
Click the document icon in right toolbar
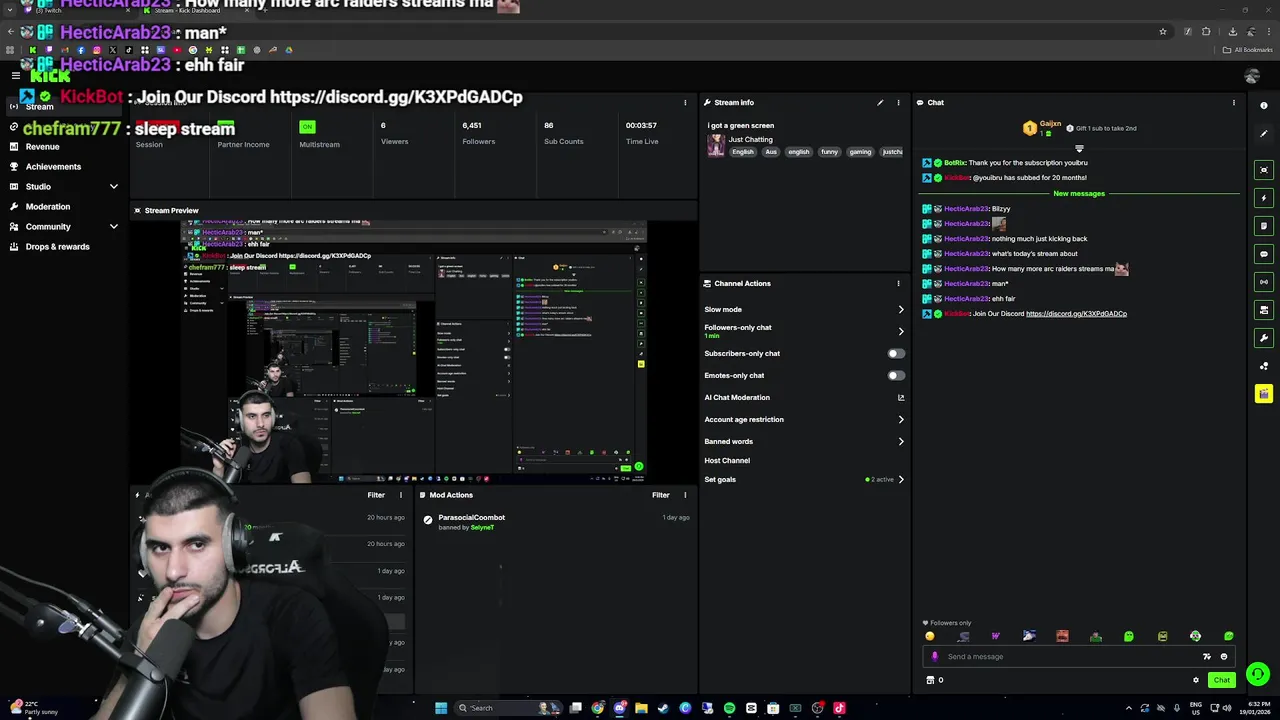point(1264,226)
